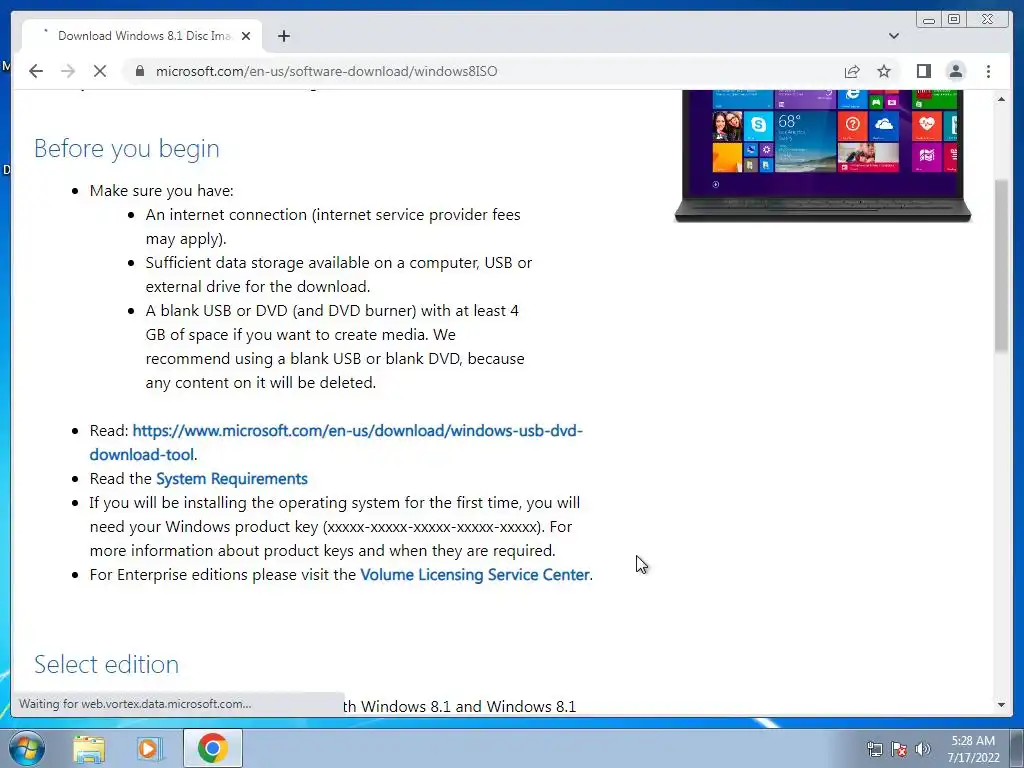This screenshot has width=1024, height=768.
Task: Restore down the Chrome window
Action: pyautogui.click(x=953, y=20)
